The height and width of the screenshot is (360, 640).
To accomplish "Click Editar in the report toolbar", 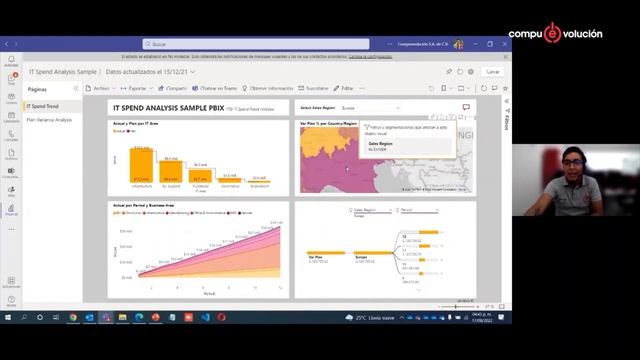I will point(343,88).
